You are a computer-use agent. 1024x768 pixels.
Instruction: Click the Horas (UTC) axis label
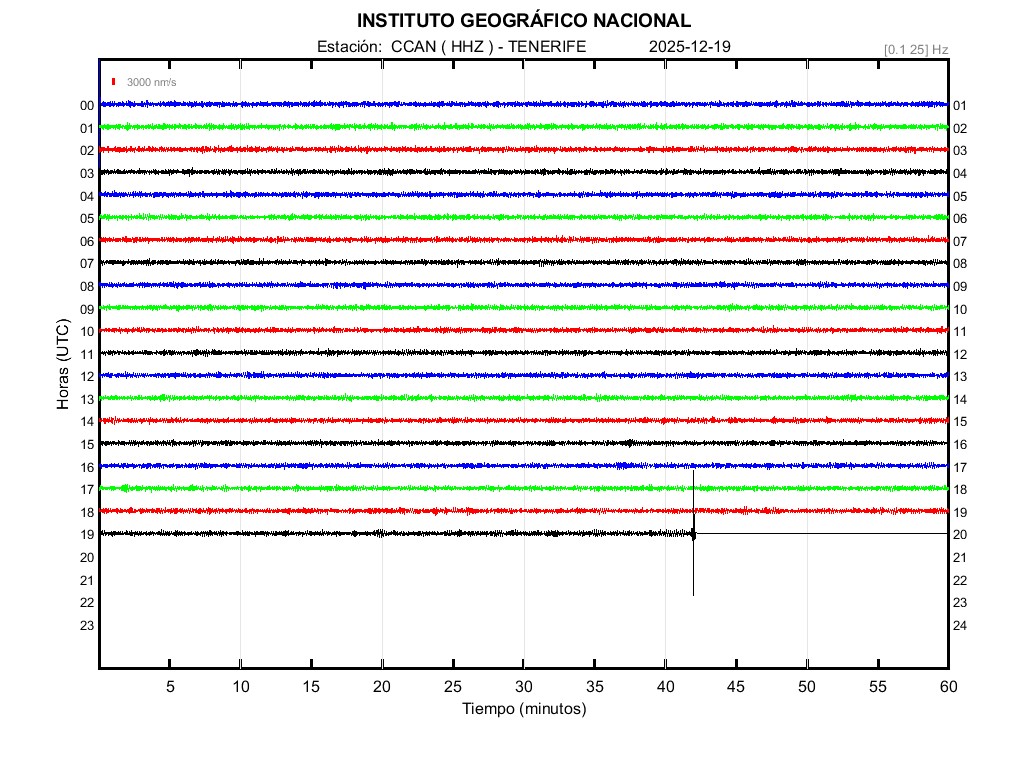point(63,365)
